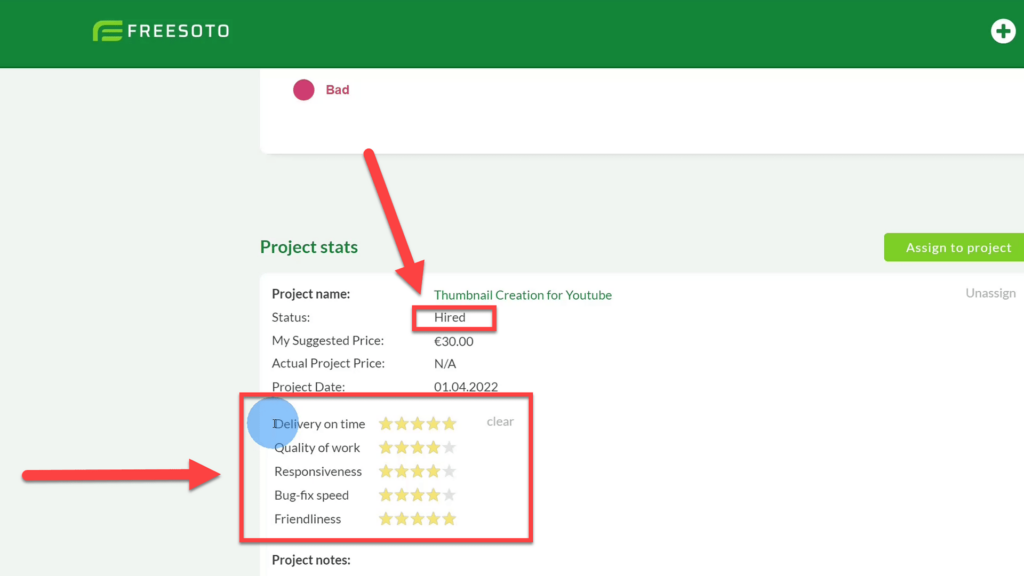1024x576 pixels.
Task: Click the N/A actual project price value
Action: [x=445, y=364]
